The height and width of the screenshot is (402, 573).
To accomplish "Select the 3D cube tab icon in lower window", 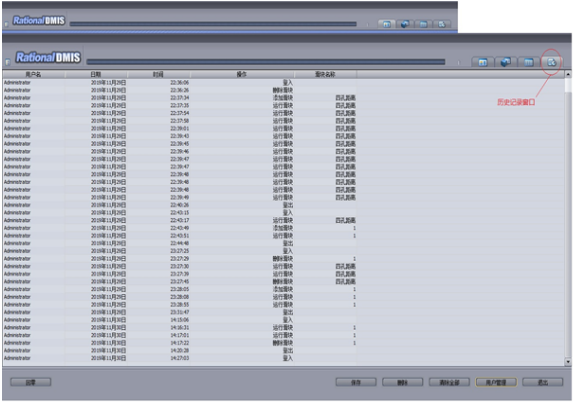I will click(505, 62).
